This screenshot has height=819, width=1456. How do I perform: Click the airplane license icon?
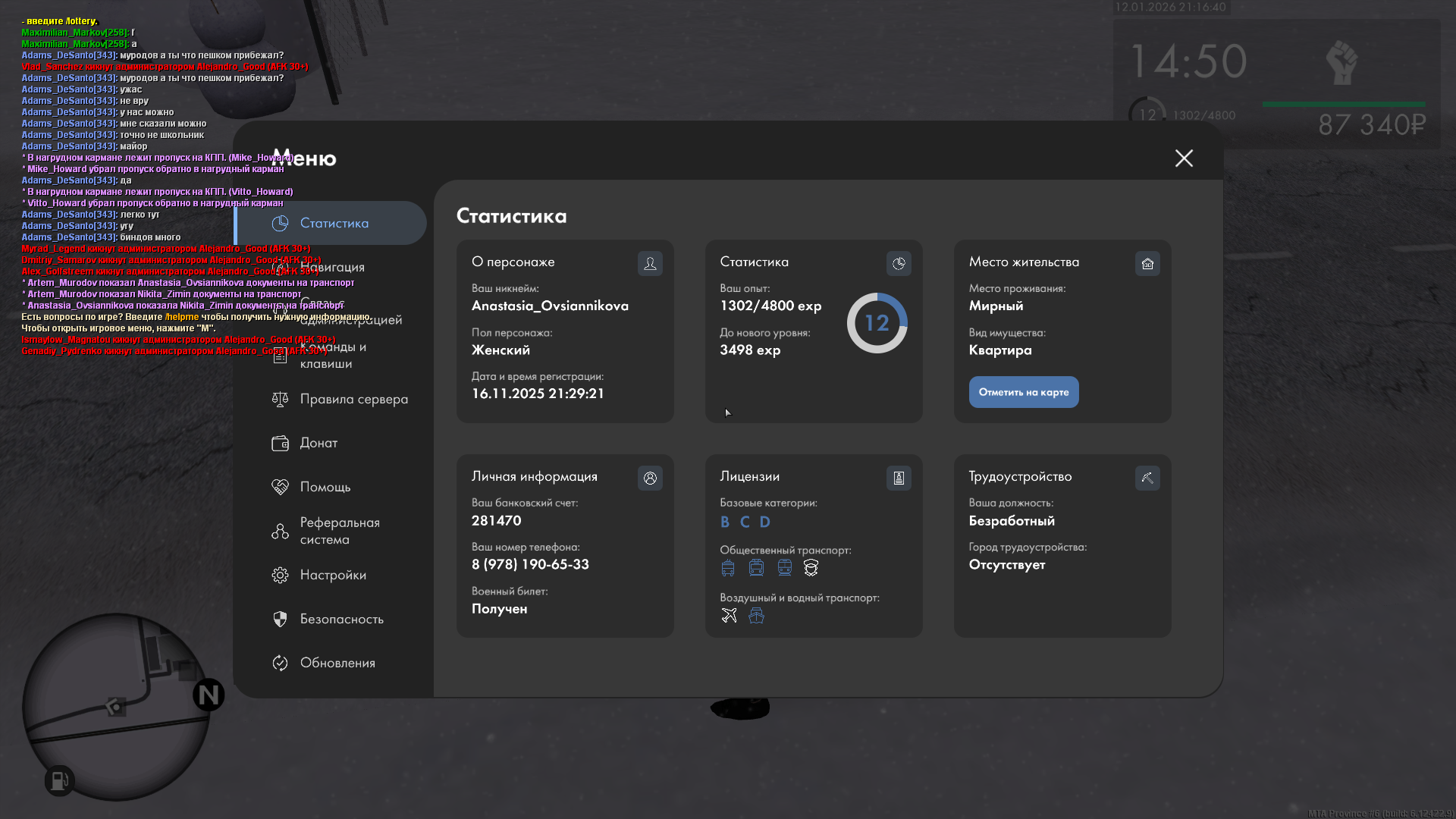click(x=729, y=615)
